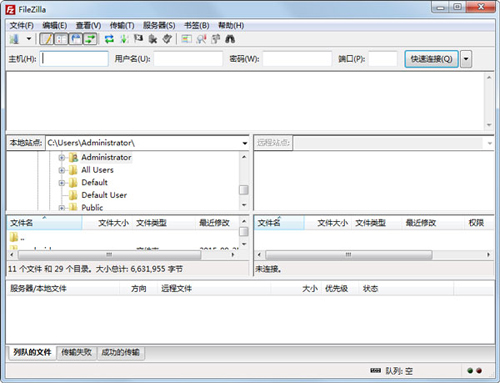Click the parent directory folder icon
Screen dimensions: 500x383
point(14,237)
